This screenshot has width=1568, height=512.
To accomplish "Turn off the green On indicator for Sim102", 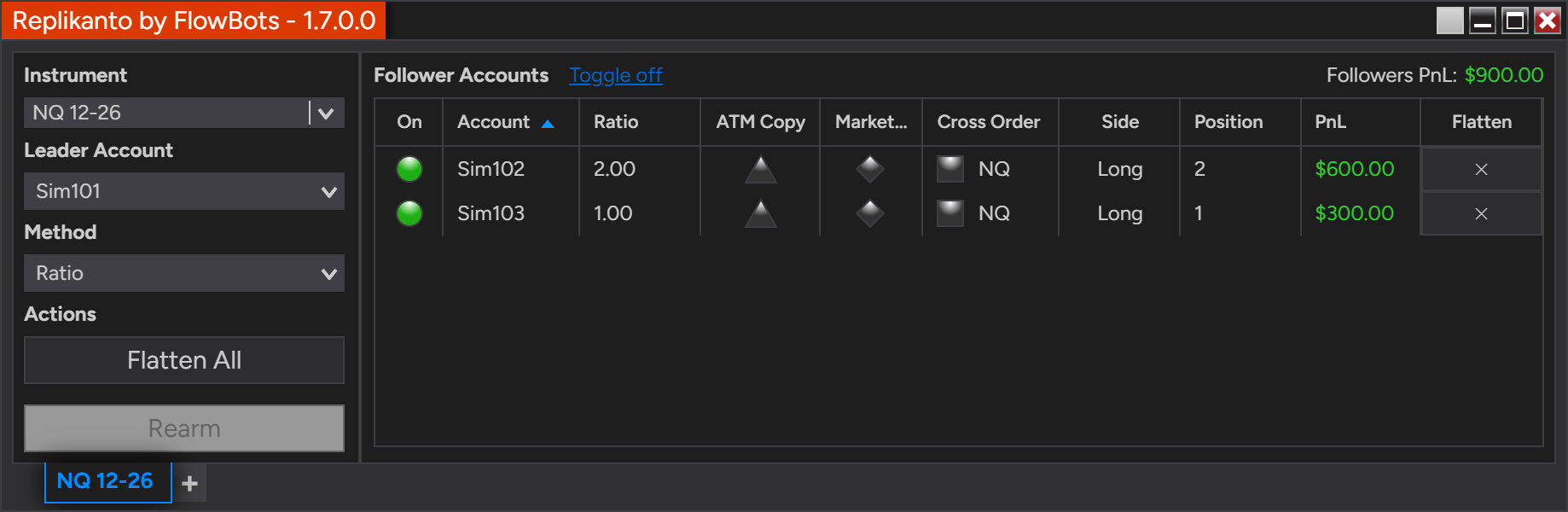I will (409, 169).
